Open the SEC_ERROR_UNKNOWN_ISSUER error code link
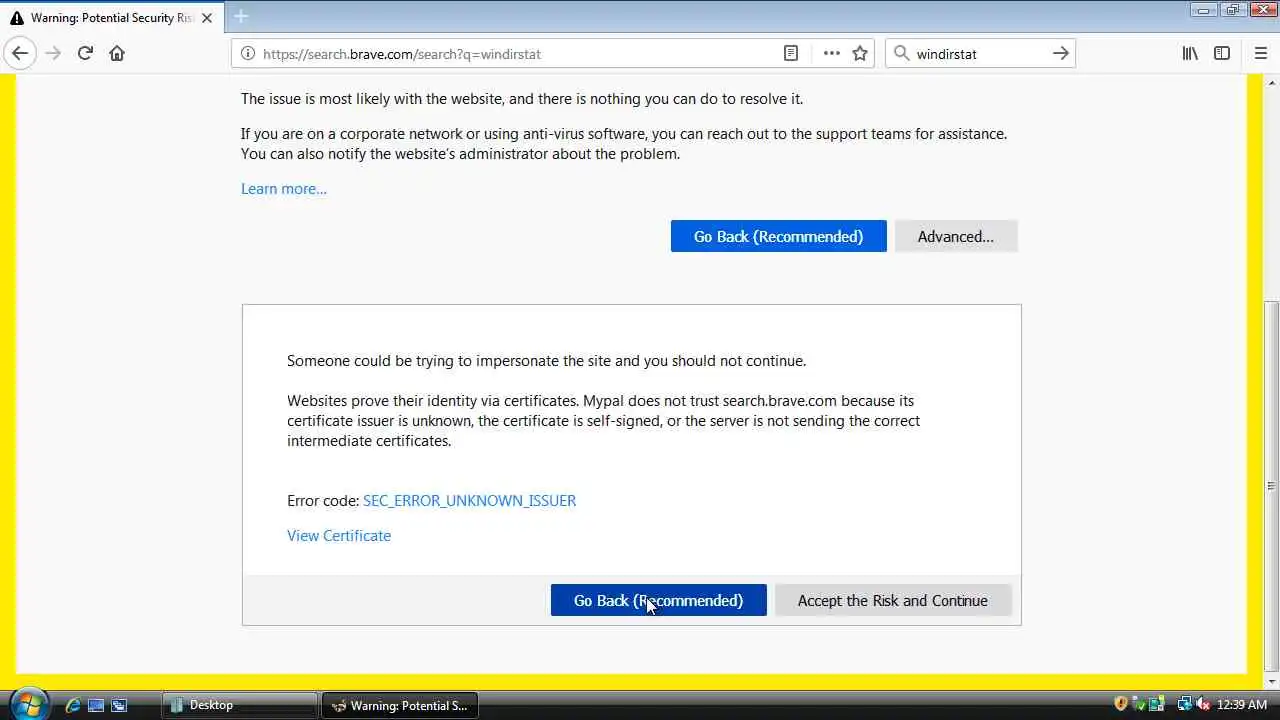This screenshot has height=720, width=1280. [x=469, y=500]
